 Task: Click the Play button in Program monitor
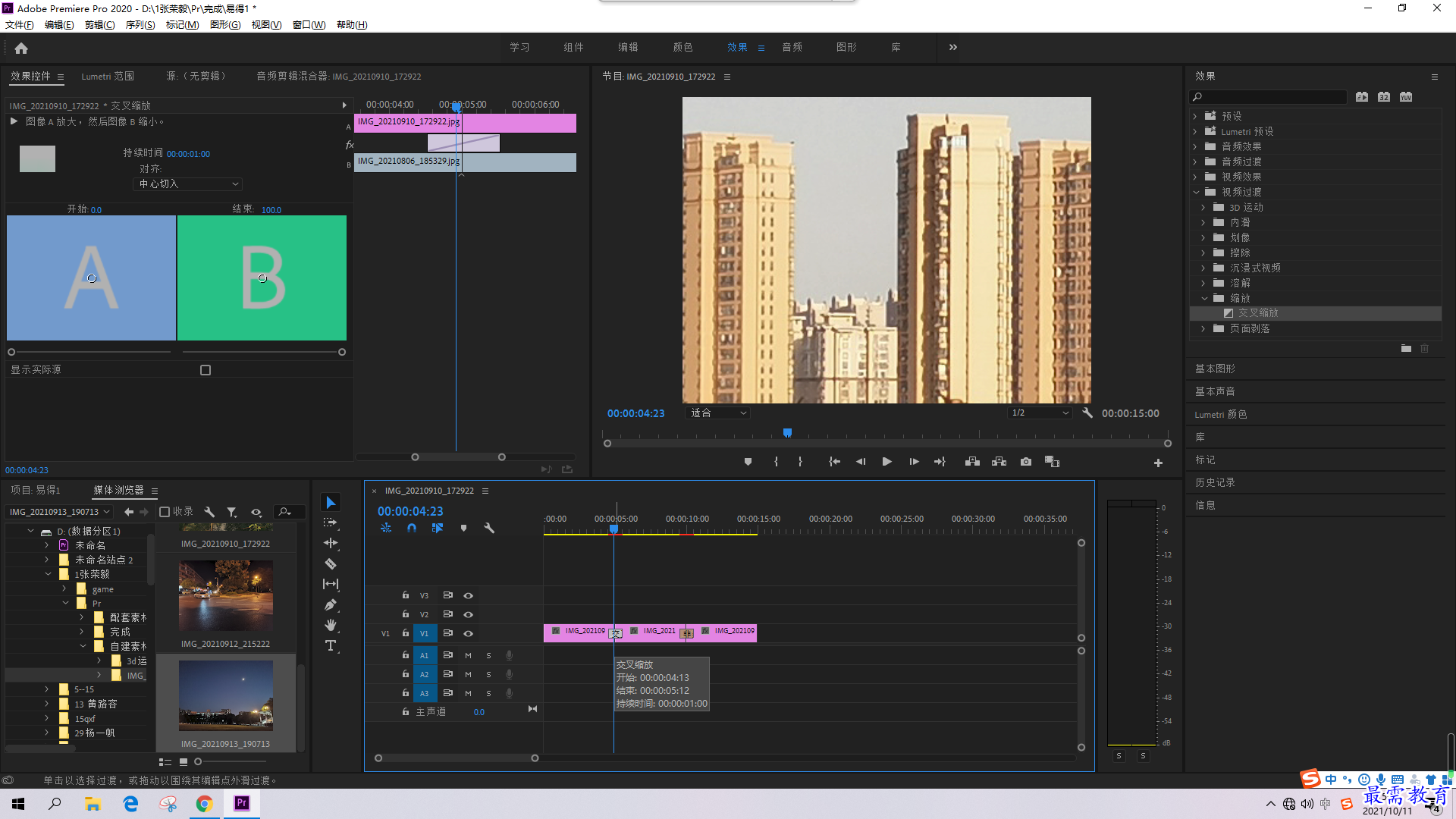pyautogui.click(x=886, y=462)
